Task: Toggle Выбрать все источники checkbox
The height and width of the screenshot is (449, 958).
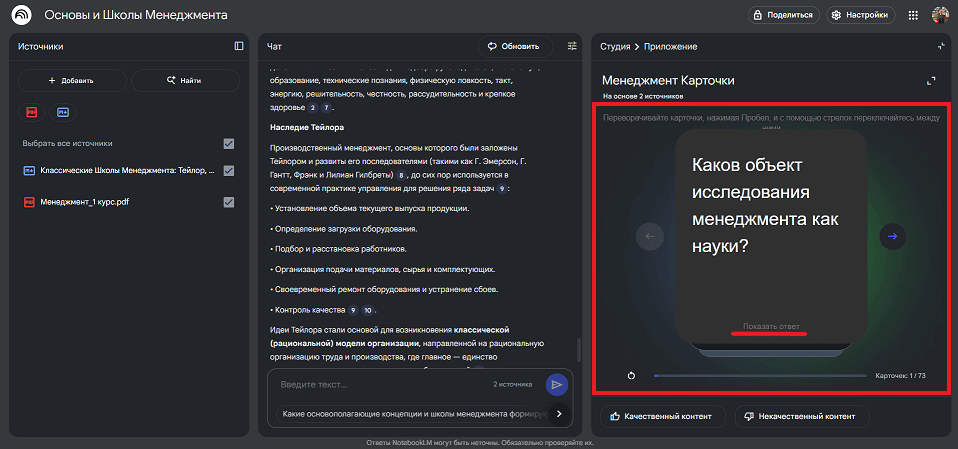Action: coord(229,144)
